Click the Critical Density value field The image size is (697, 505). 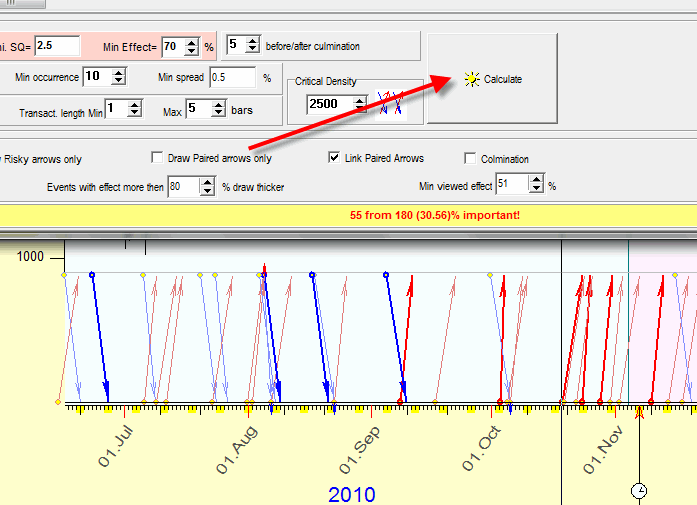[x=328, y=103]
